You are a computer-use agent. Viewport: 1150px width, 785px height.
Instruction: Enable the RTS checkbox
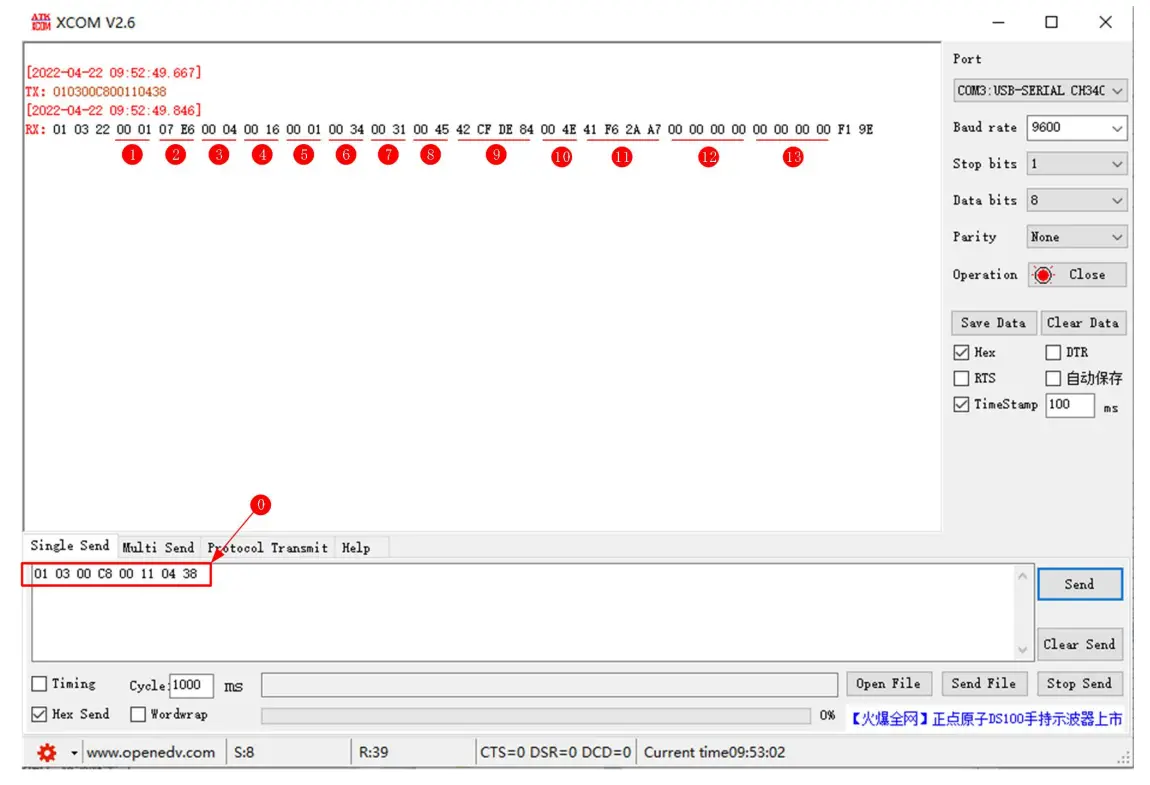(x=961, y=378)
